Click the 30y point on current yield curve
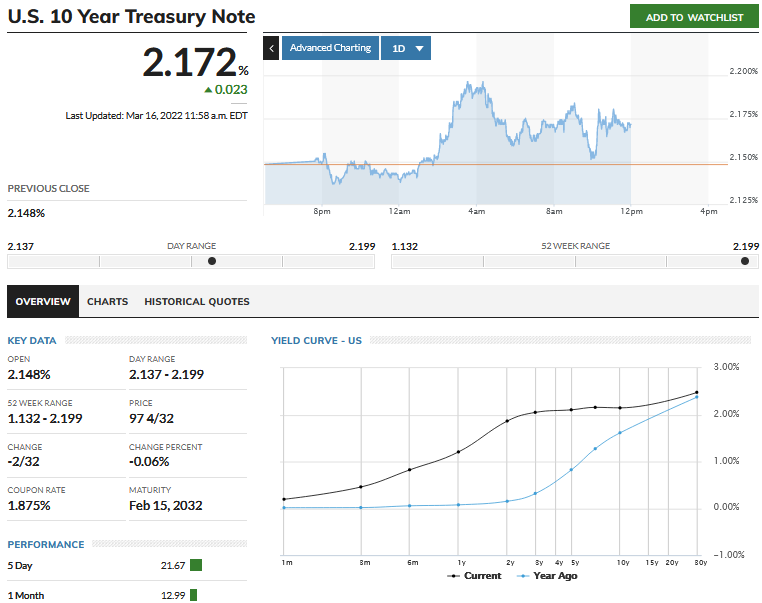Screen dimensions: 762x603 tap(697, 392)
